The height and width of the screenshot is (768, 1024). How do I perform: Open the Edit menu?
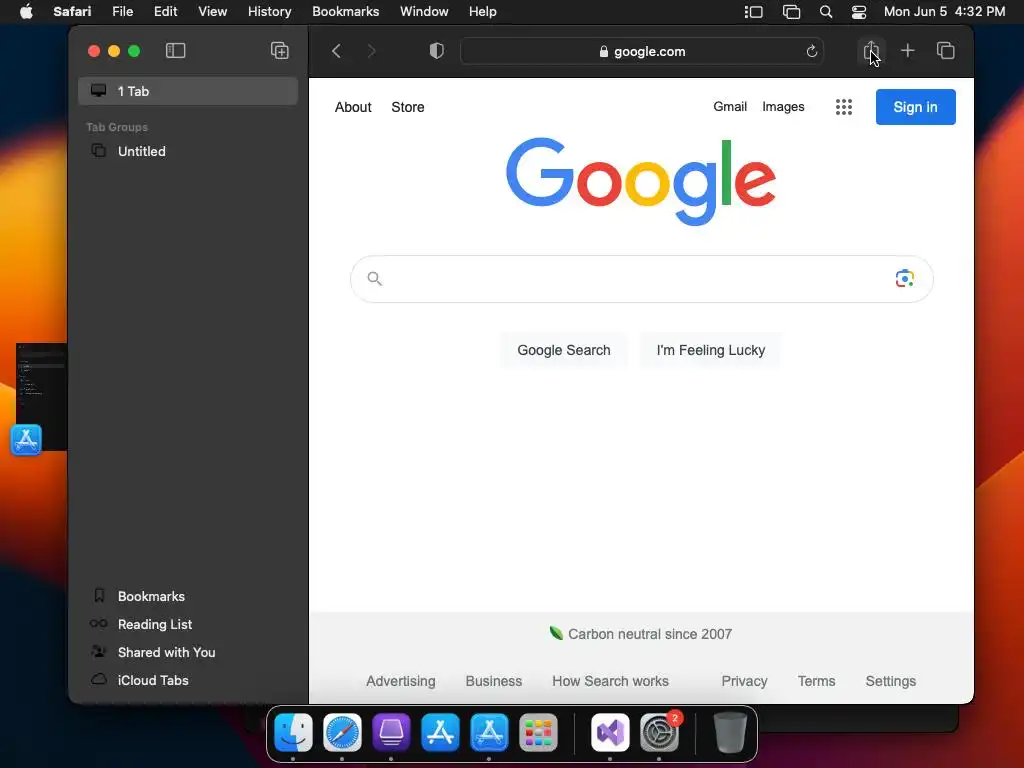165,12
